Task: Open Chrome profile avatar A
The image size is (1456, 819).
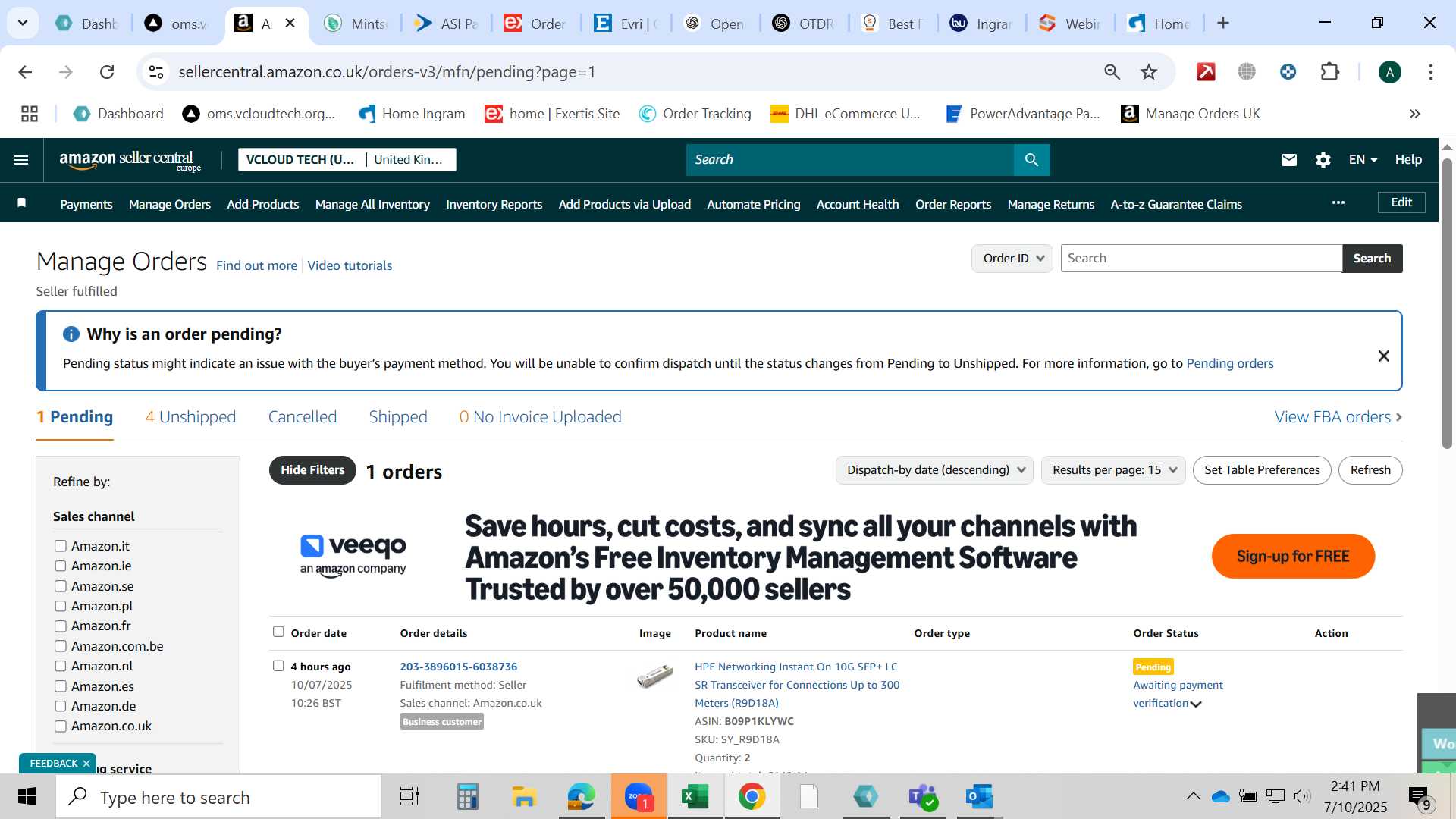Action: point(1389,72)
